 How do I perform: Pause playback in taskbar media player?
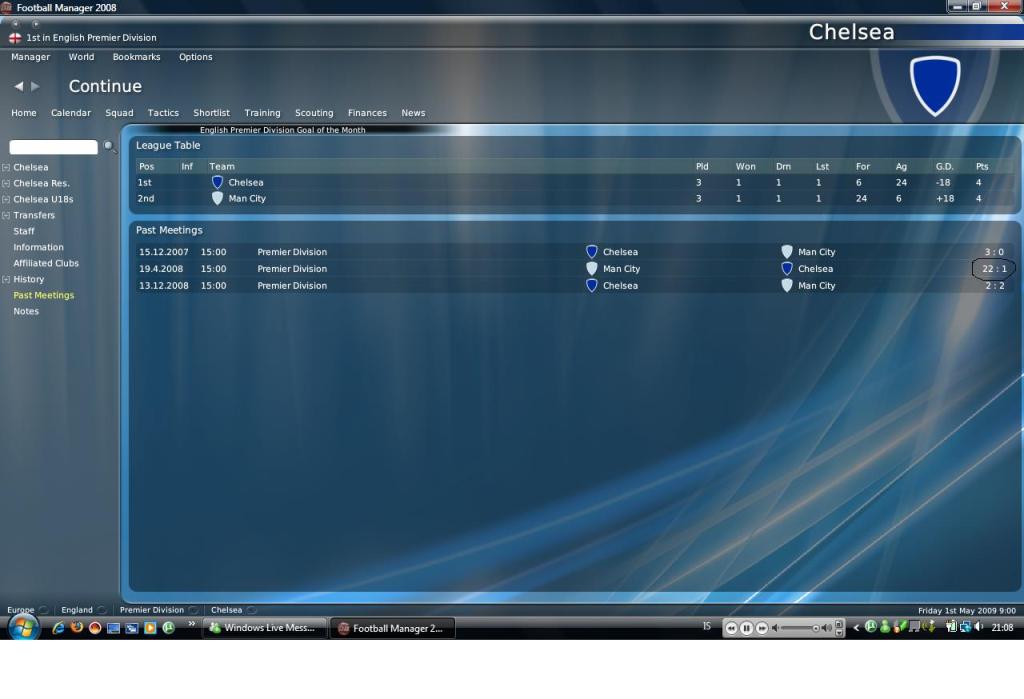tap(746, 628)
